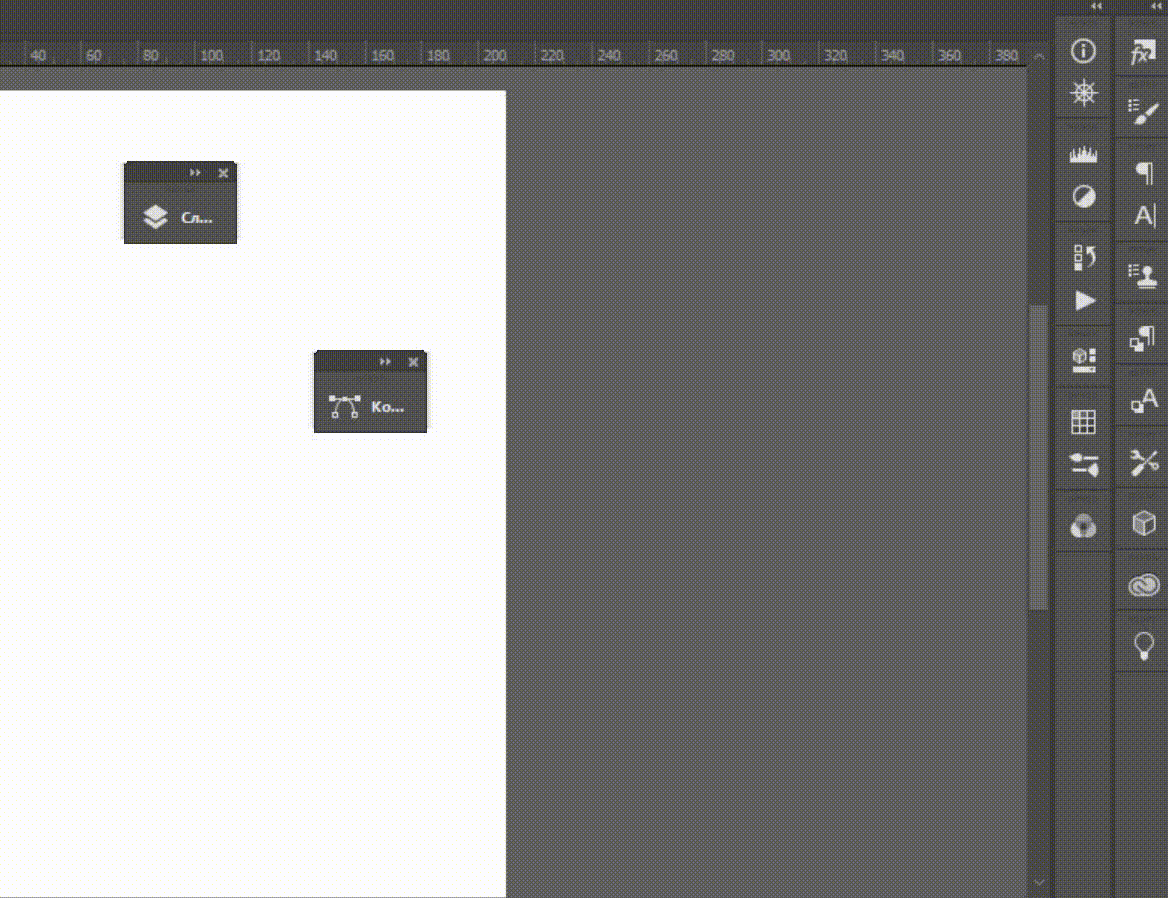Expand the Paths floating panel with double arrows

pos(385,362)
